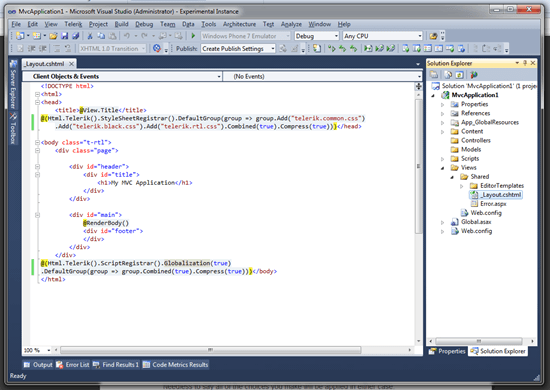Save the current file with the floppy icon
Screen dimensions: 550x390
pos(65,36)
